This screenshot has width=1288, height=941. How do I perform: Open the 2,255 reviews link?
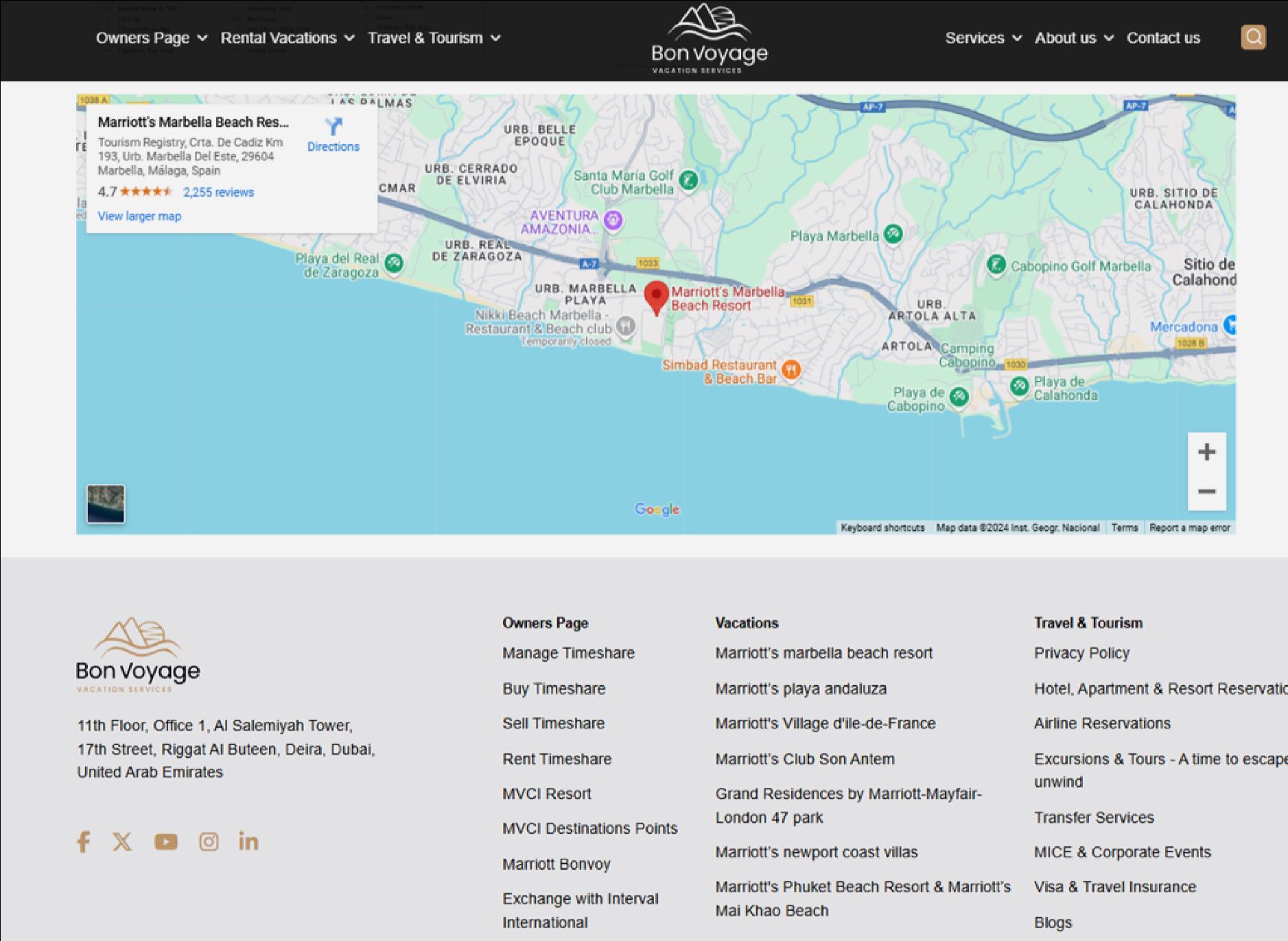218,192
